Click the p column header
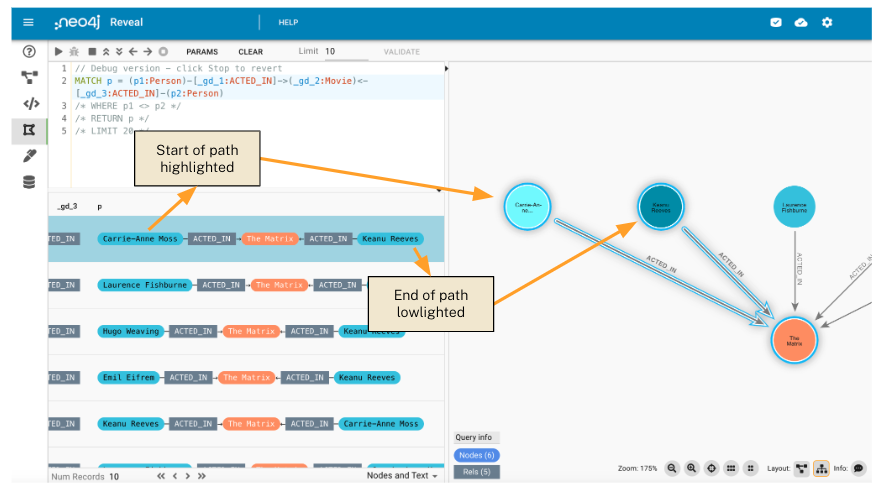885x493 pixels. coord(99,207)
